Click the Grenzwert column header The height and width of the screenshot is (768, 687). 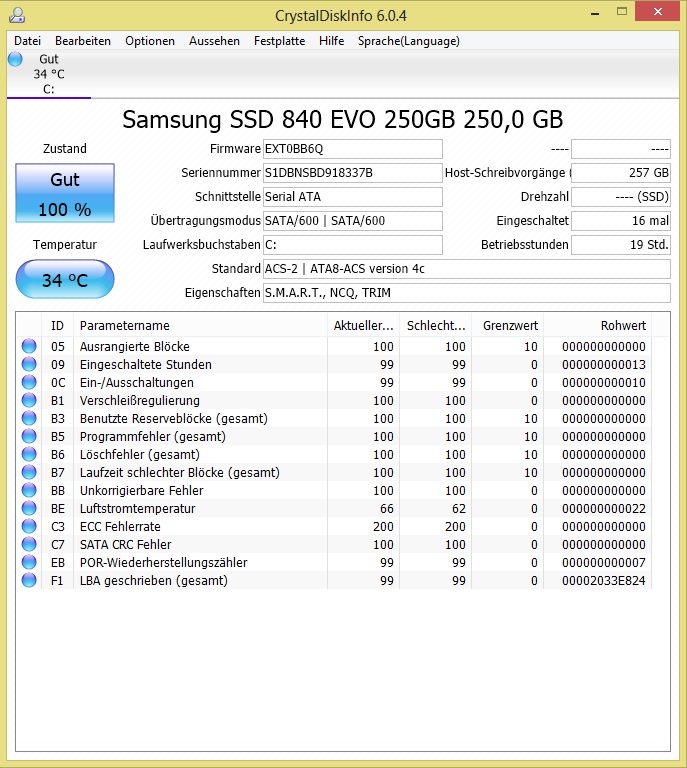508,326
